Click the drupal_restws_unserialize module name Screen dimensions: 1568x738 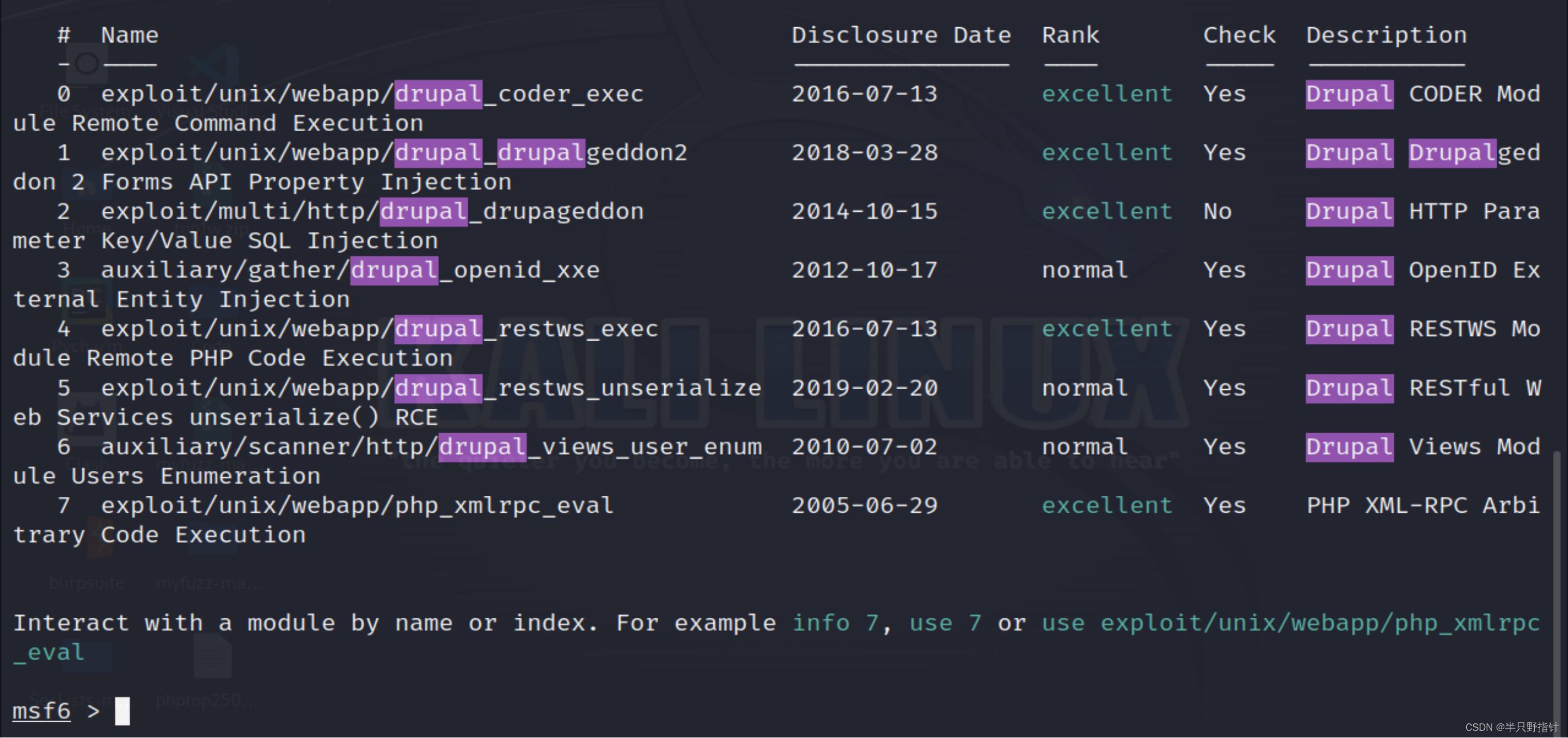click(x=578, y=388)
